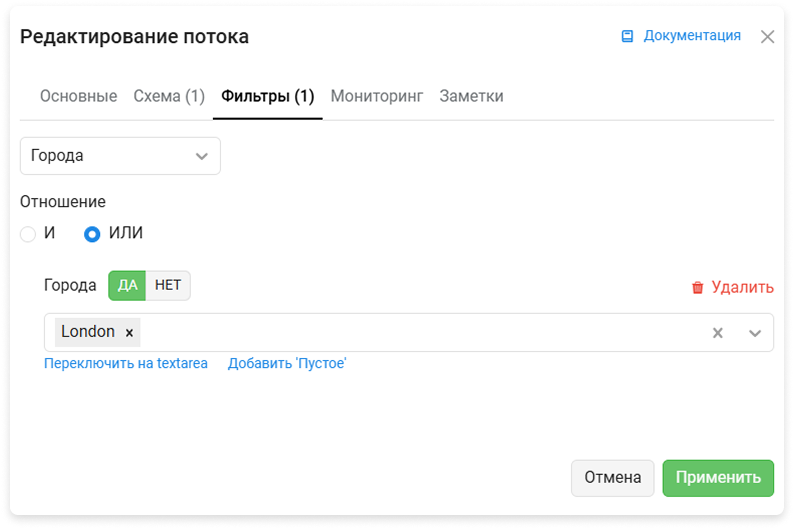Image resolution: width=794 pixels, height=529 pixels.
Task: Open the Заметки tab
Action: tap(471, 96)
